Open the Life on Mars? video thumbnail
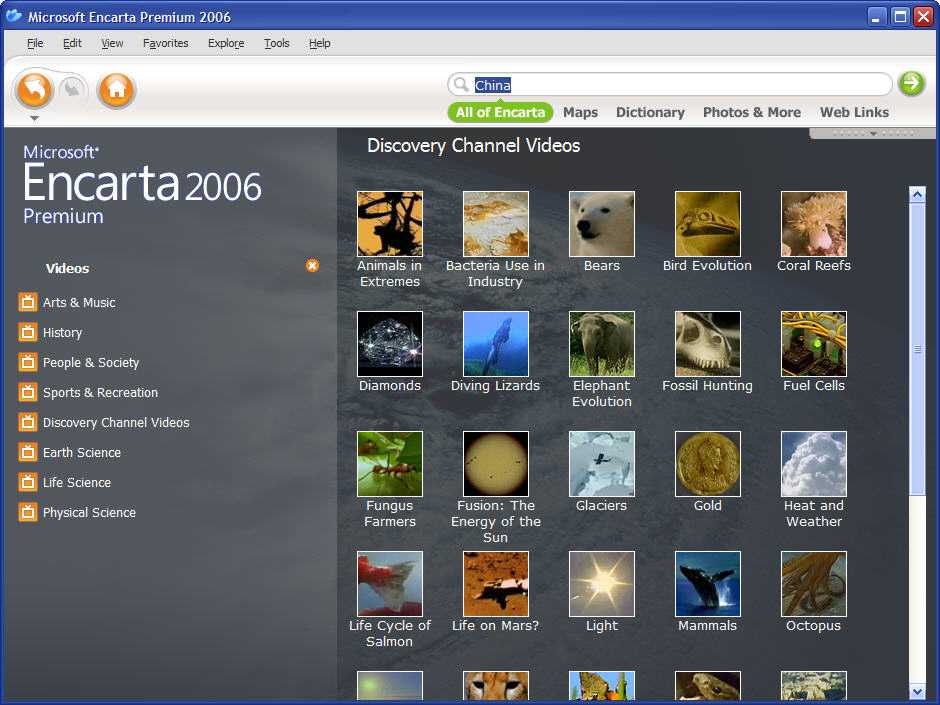The image size is (940, 705). tap(496, 583)
